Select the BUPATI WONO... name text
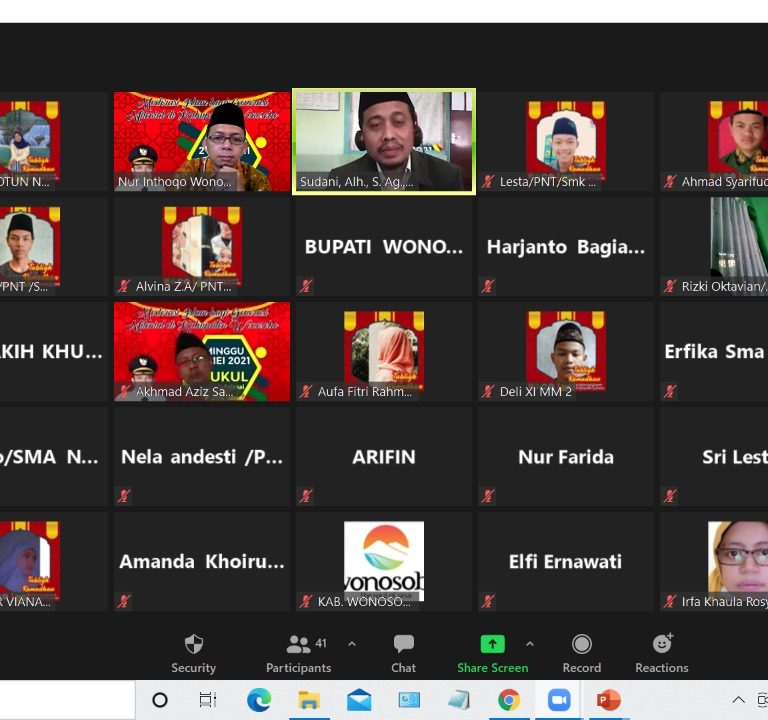 point(384,247)
